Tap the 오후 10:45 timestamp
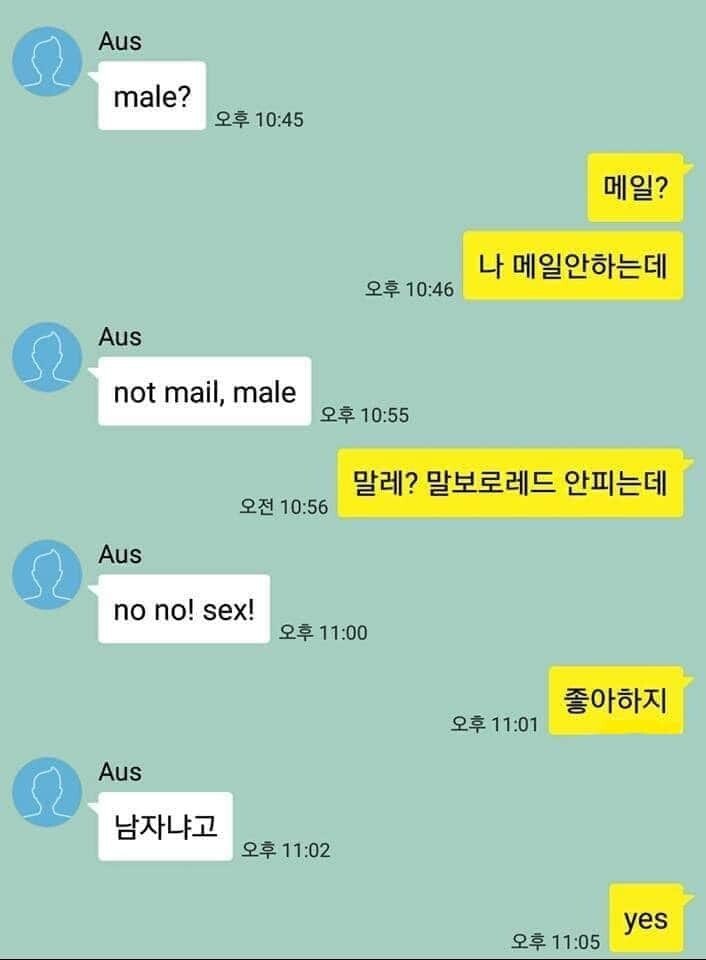The image size is (706, 960). click(259, 119)
